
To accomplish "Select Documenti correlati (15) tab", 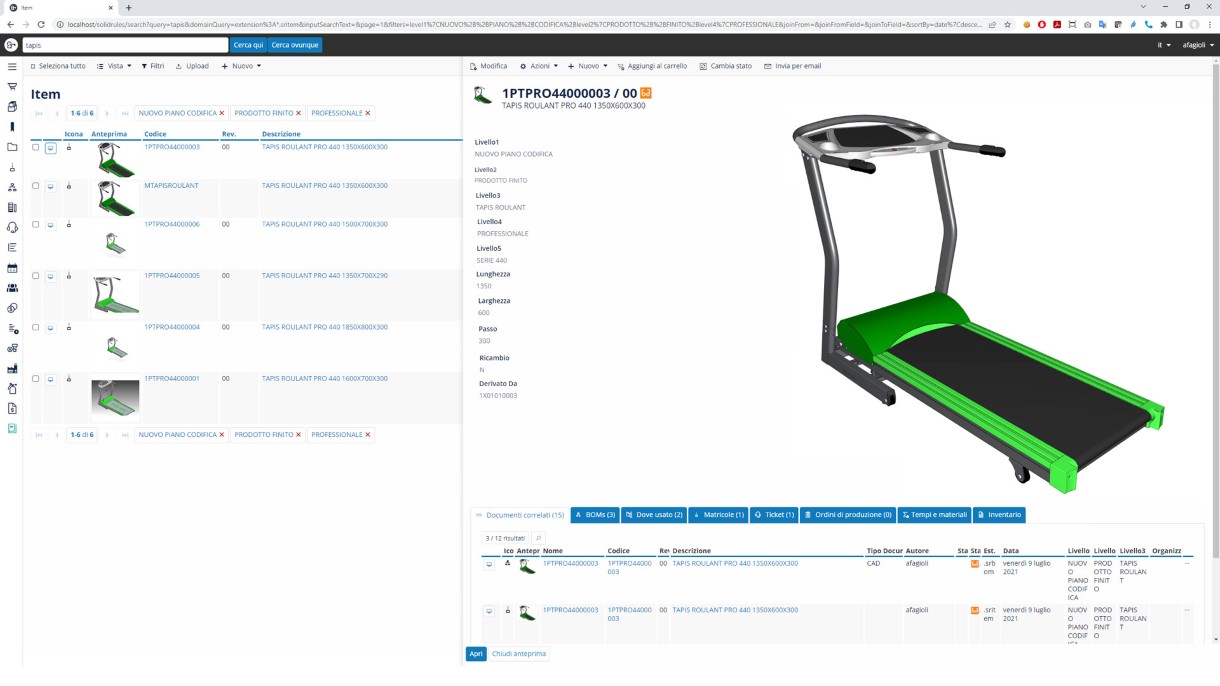I will click(519, 515).
